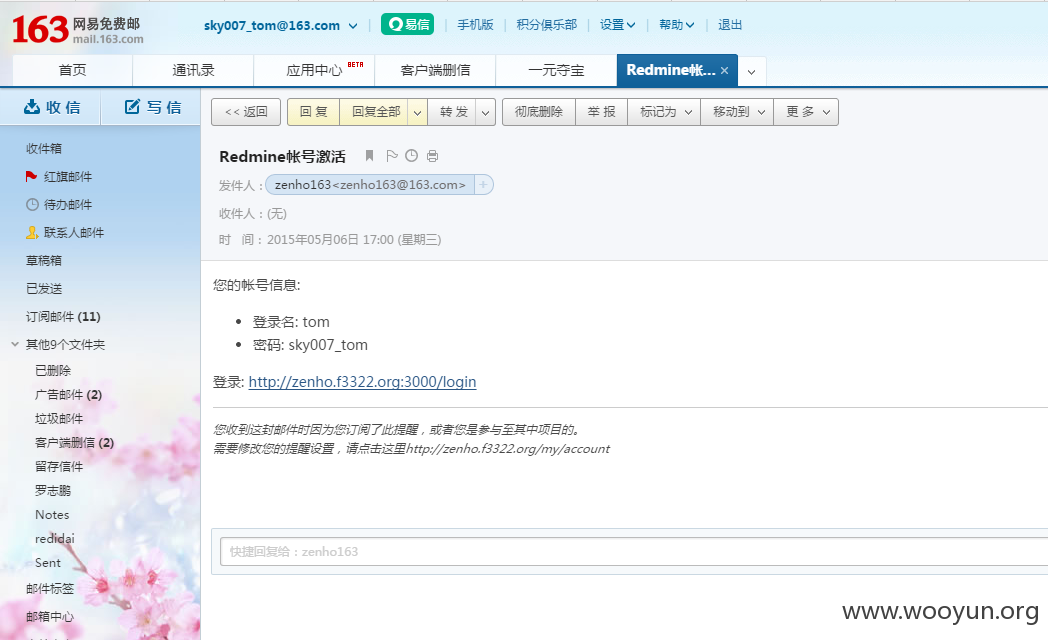
Task: Switch to the 通讯录 tab
Action: pos(193,70)
